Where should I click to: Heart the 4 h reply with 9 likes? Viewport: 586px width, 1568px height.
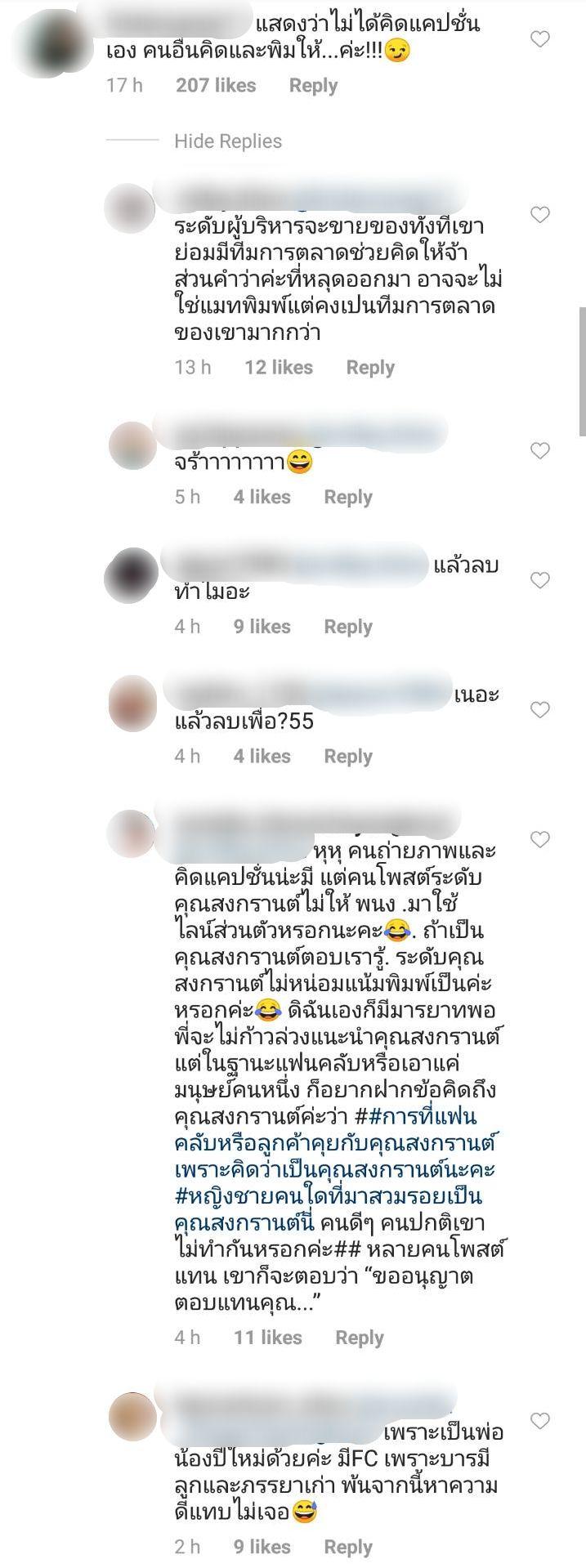point(540,580)
